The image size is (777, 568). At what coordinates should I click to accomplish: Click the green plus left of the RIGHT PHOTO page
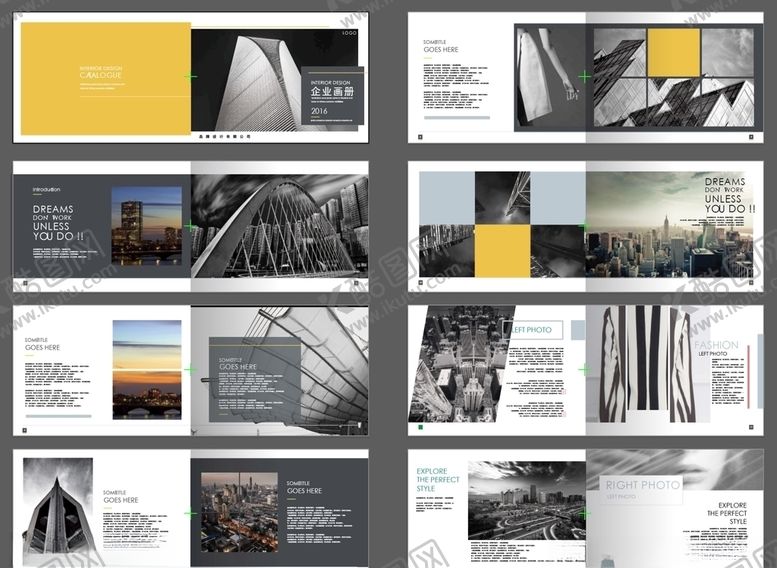(x=584, y=513)
